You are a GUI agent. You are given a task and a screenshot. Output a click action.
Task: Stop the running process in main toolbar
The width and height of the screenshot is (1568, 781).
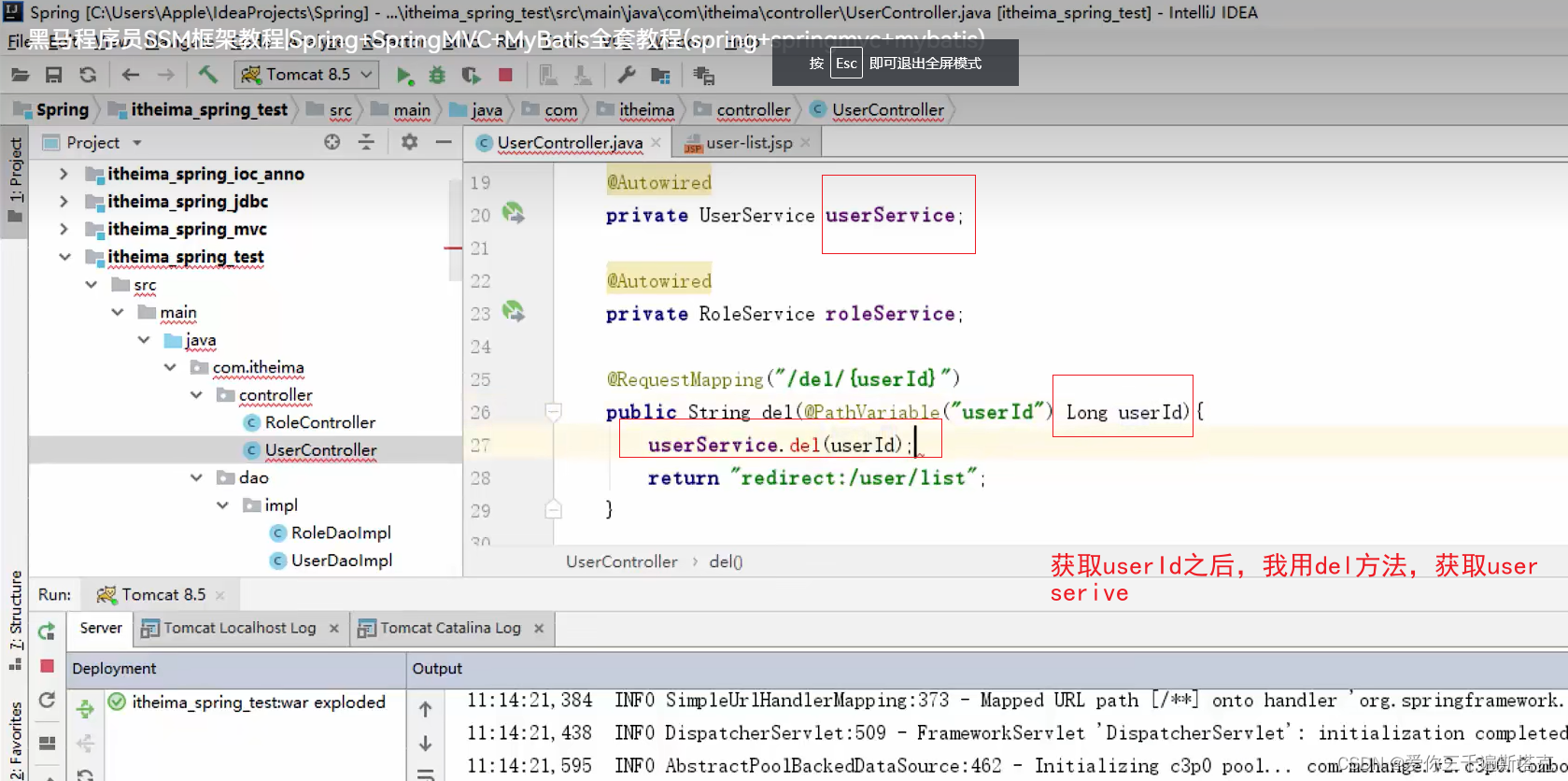(x=505, y=75)
